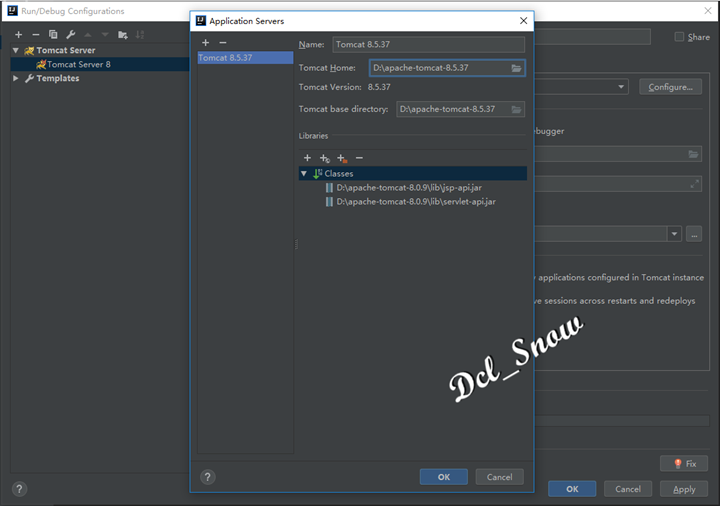This screenshot has width=720, height=506.
Task: Select Tomcat 8.5.37 in server list
Action: 245,58
